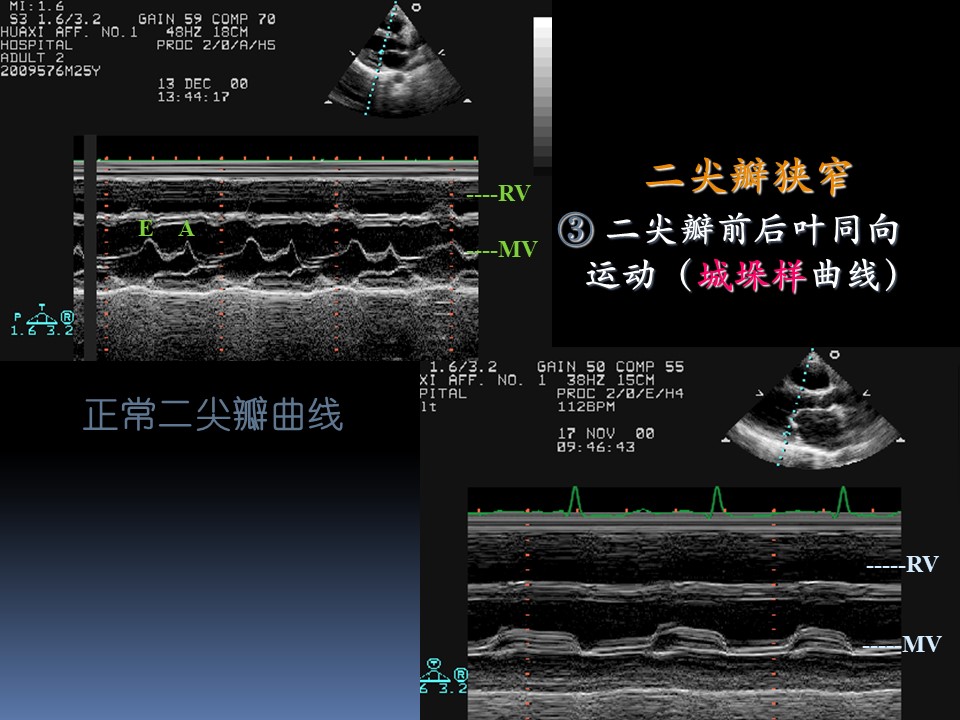The height and width of the screenshot is (720, 960).
Task: Click the text 38HZ 15CM
Action: click(x=610, y=380)
